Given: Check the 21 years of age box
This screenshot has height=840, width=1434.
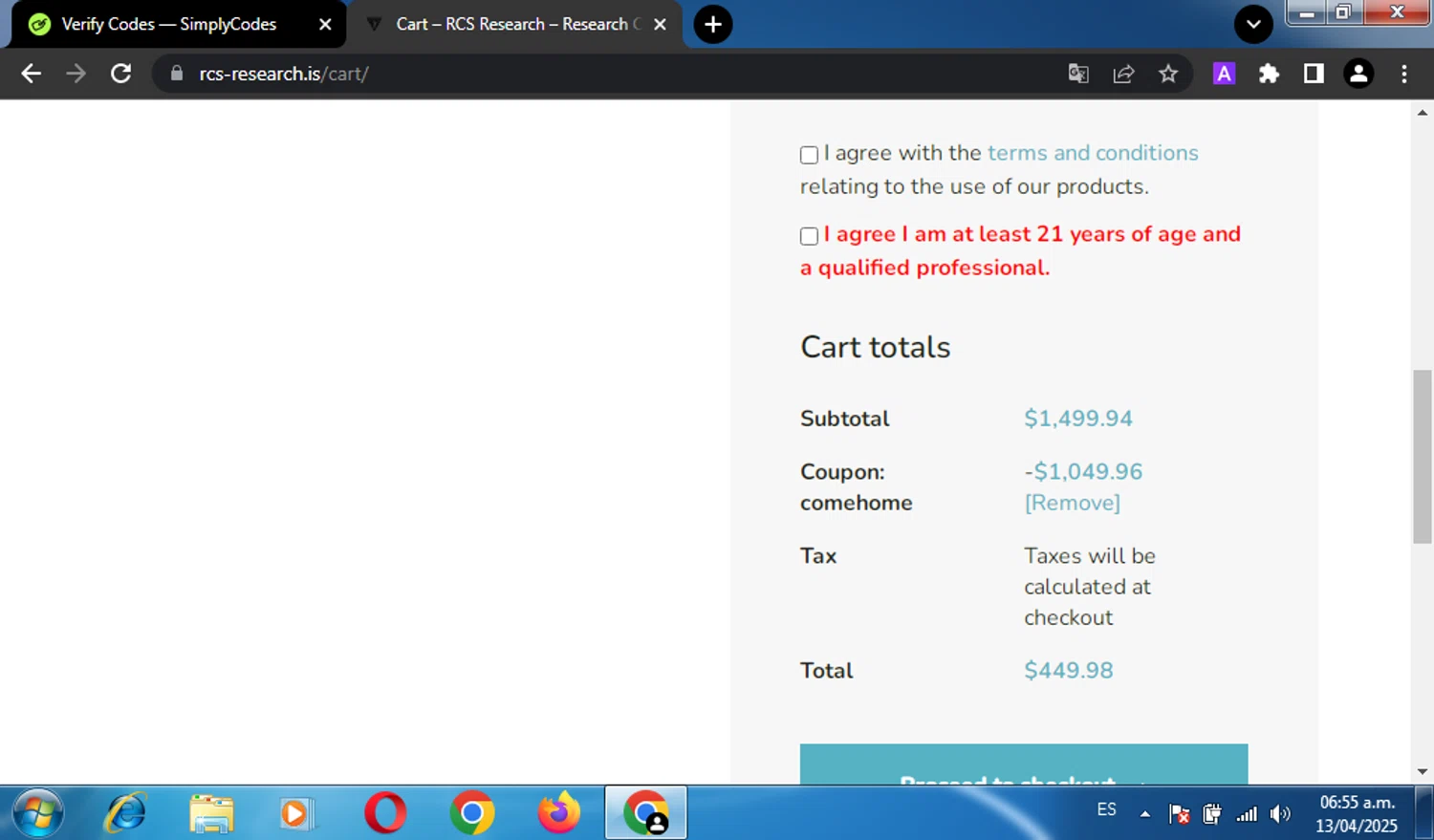Looking at the screenshot, I should 809,236.
